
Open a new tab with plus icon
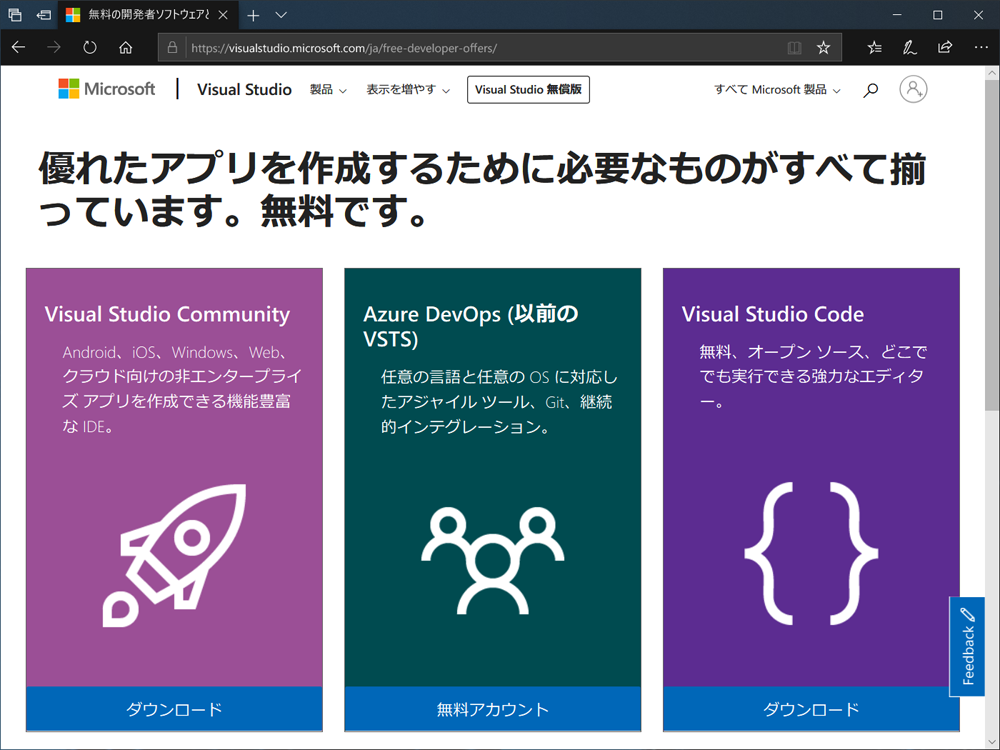coord(253,15)
